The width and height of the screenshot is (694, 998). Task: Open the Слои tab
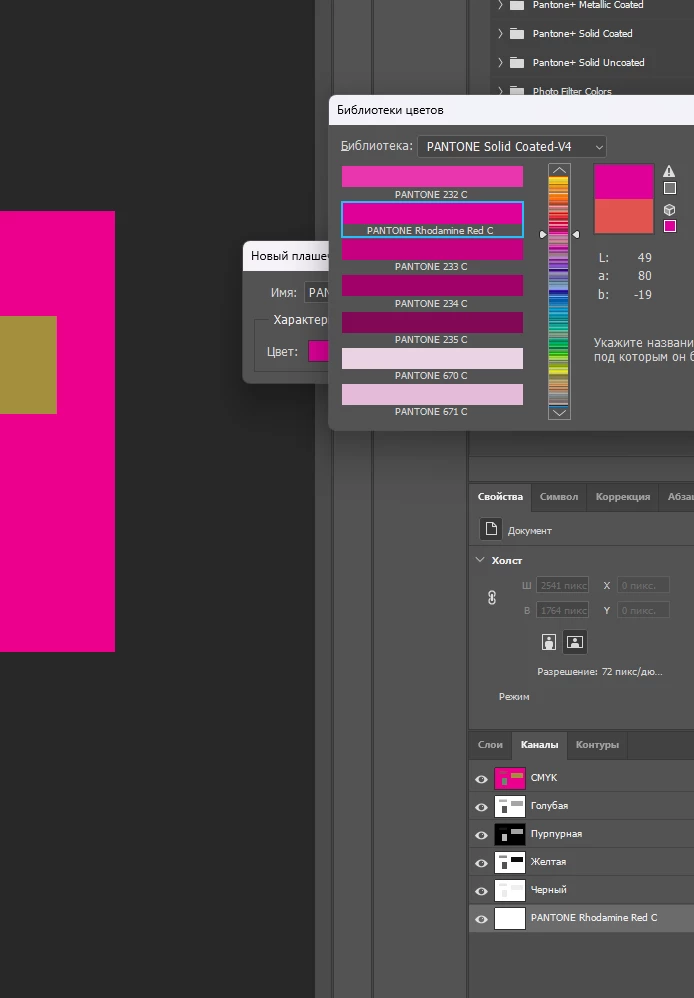click(490, 745)
